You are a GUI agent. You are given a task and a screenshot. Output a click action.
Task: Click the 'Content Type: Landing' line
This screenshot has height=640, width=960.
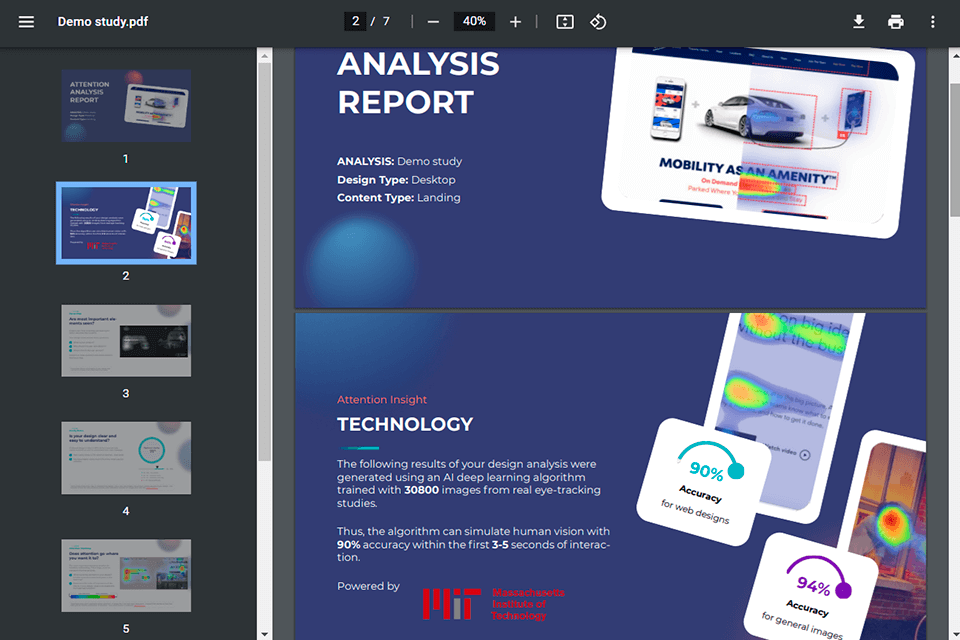pos(399,197)
